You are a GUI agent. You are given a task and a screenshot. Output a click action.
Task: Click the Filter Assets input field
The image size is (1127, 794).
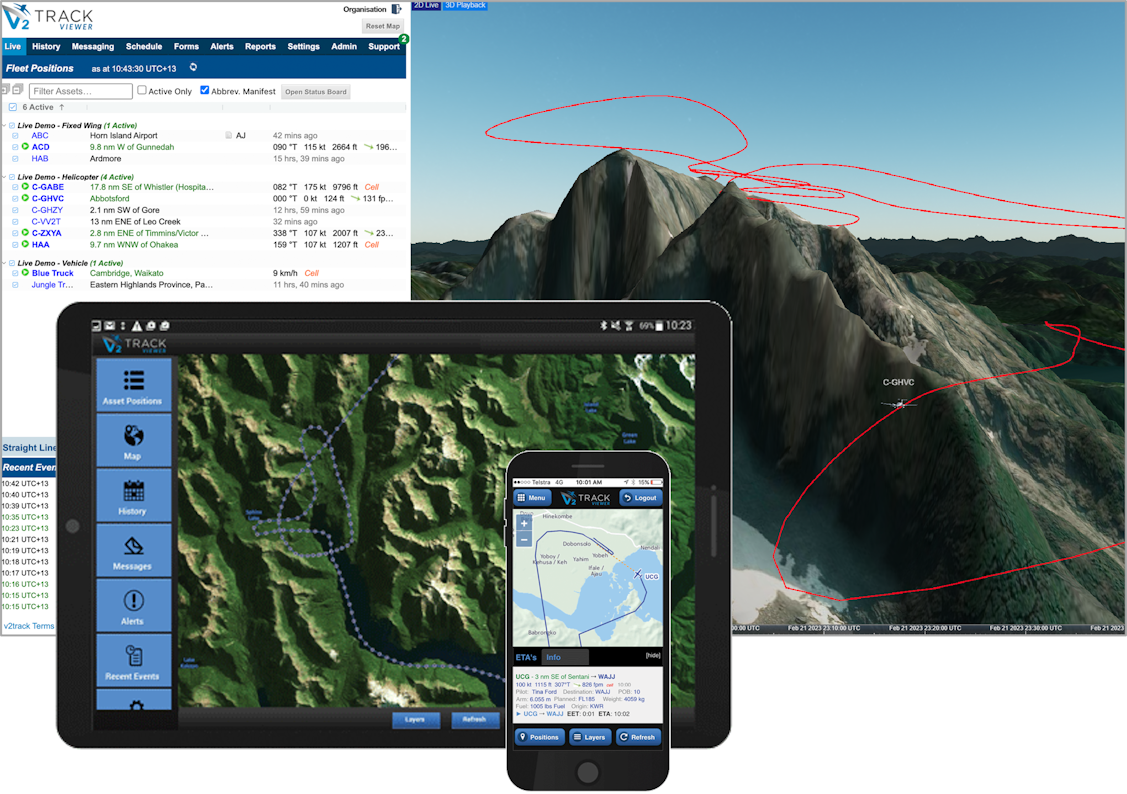(x=81, y=91)
